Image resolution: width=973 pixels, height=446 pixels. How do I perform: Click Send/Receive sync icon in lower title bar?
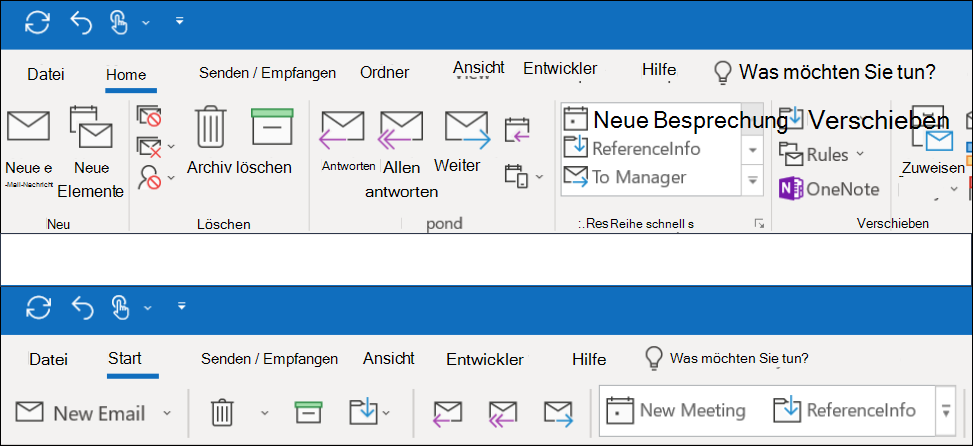39,307
